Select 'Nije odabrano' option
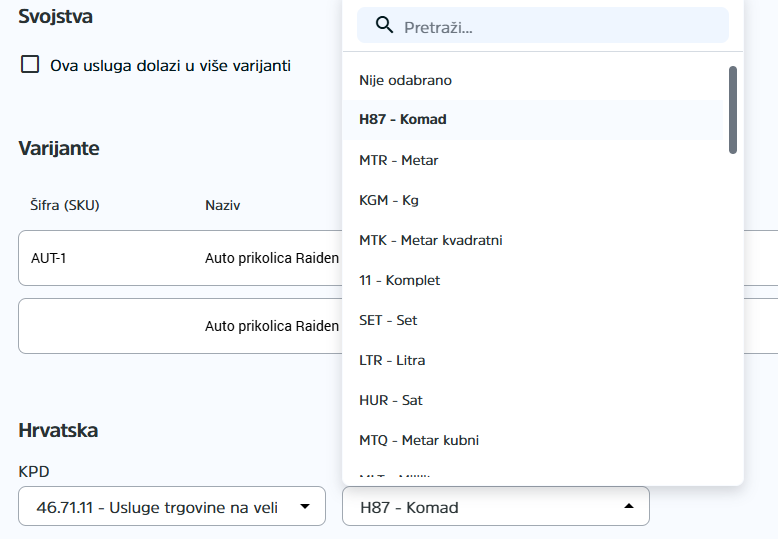The image size is (778, 539). [398, 80]
